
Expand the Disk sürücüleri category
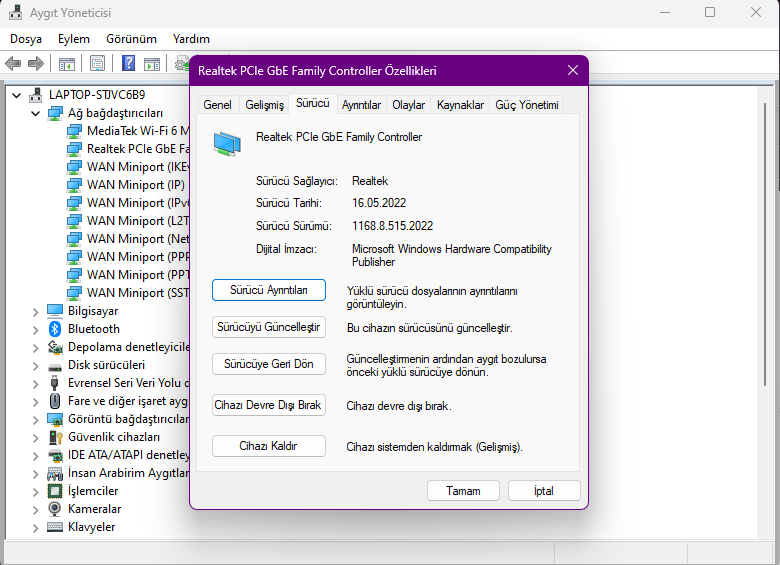click(x=35, y=366)
